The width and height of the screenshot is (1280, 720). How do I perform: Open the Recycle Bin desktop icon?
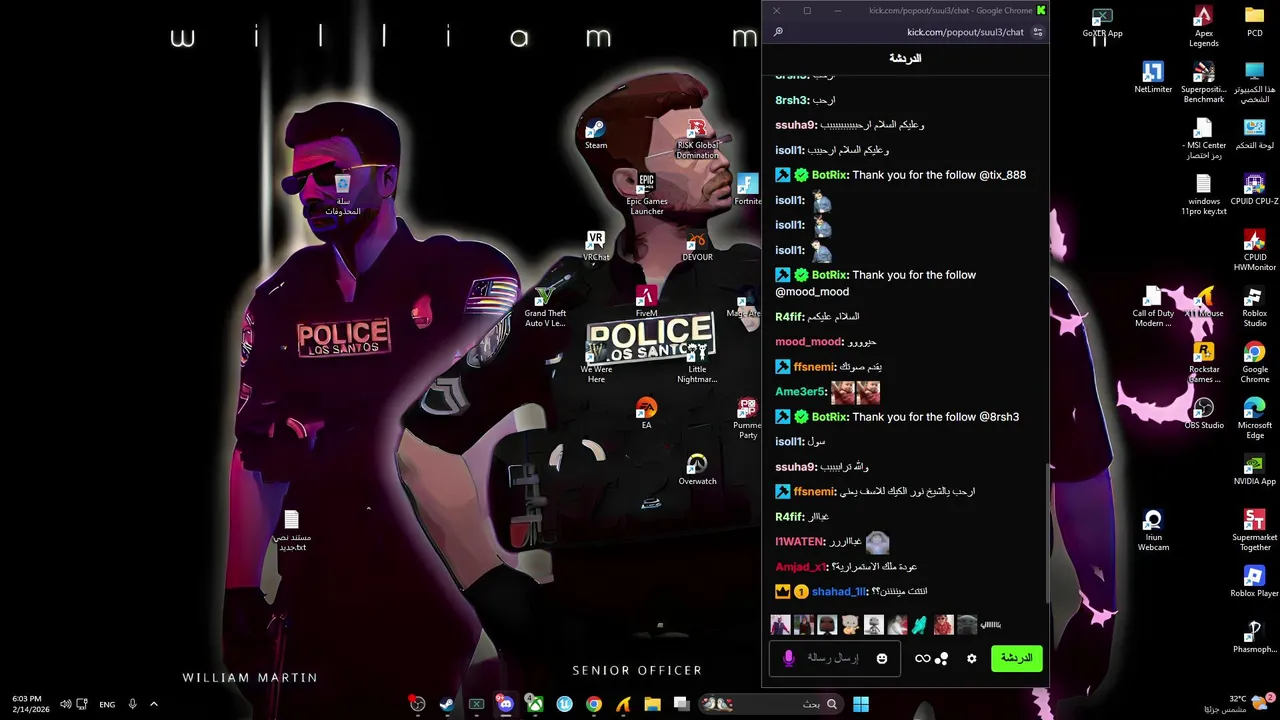point(342,194)
